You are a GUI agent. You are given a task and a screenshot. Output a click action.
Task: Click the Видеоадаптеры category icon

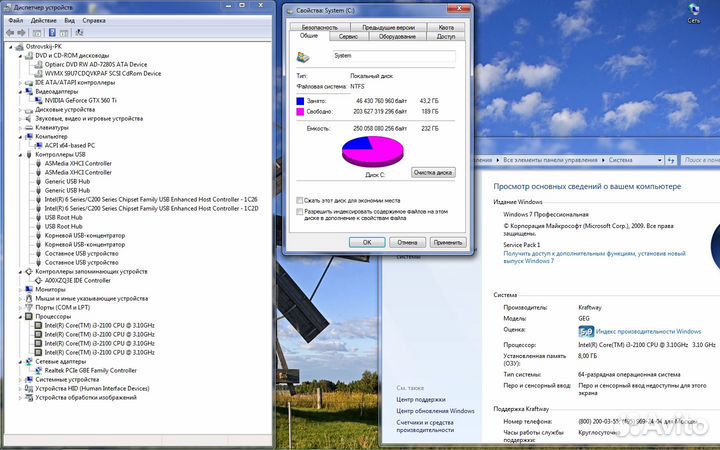point(29,91)
